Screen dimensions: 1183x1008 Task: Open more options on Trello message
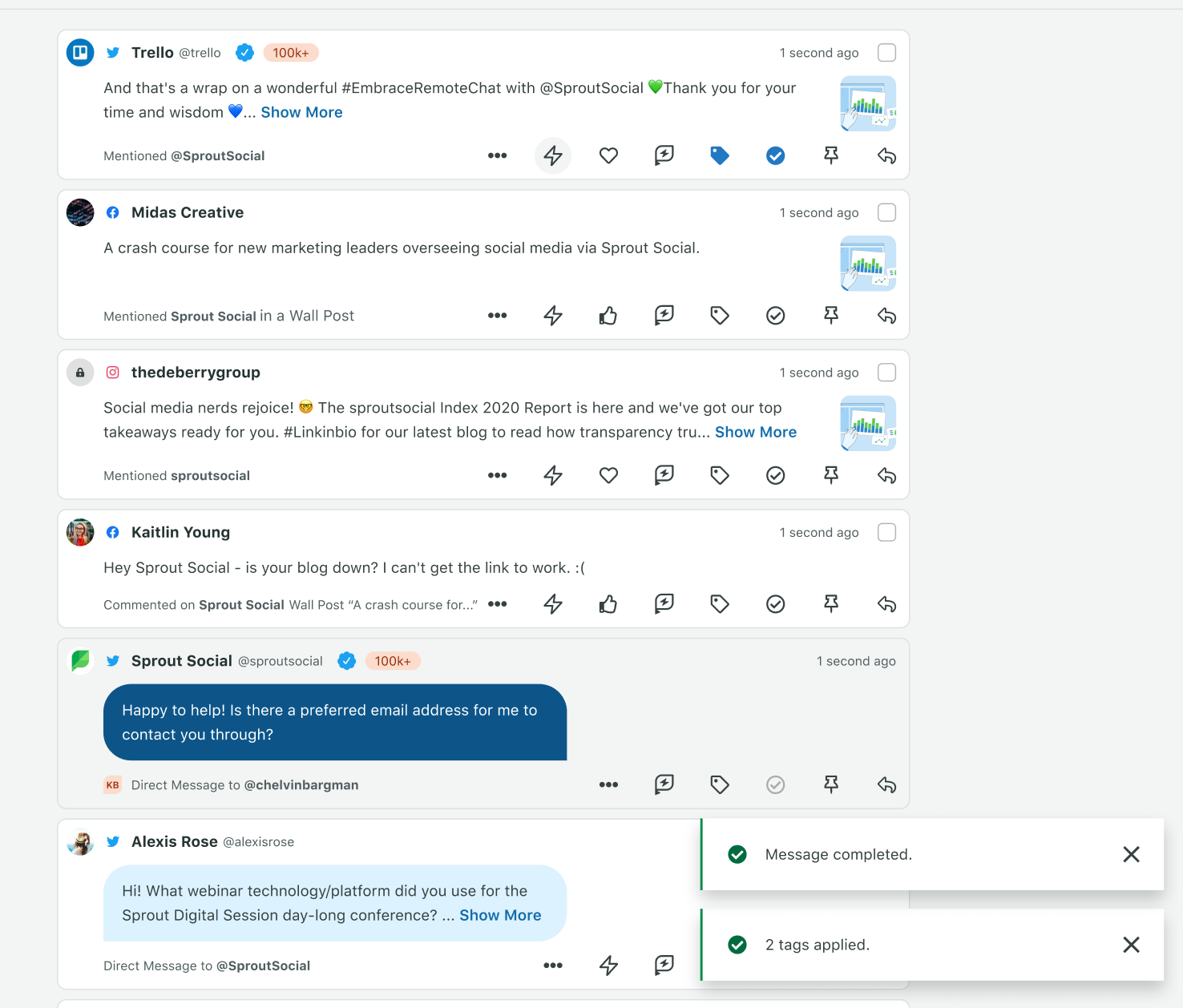pos(497,155)
